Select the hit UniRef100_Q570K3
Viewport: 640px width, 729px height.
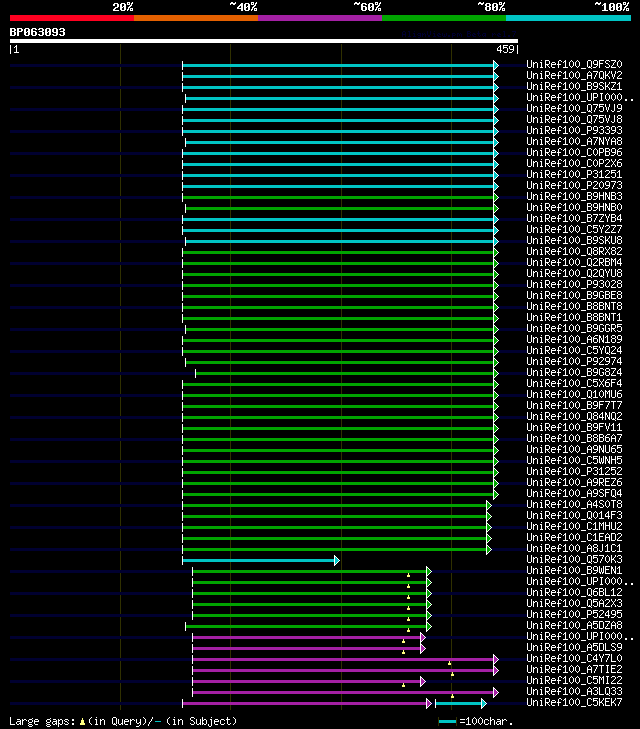point(574,560)
